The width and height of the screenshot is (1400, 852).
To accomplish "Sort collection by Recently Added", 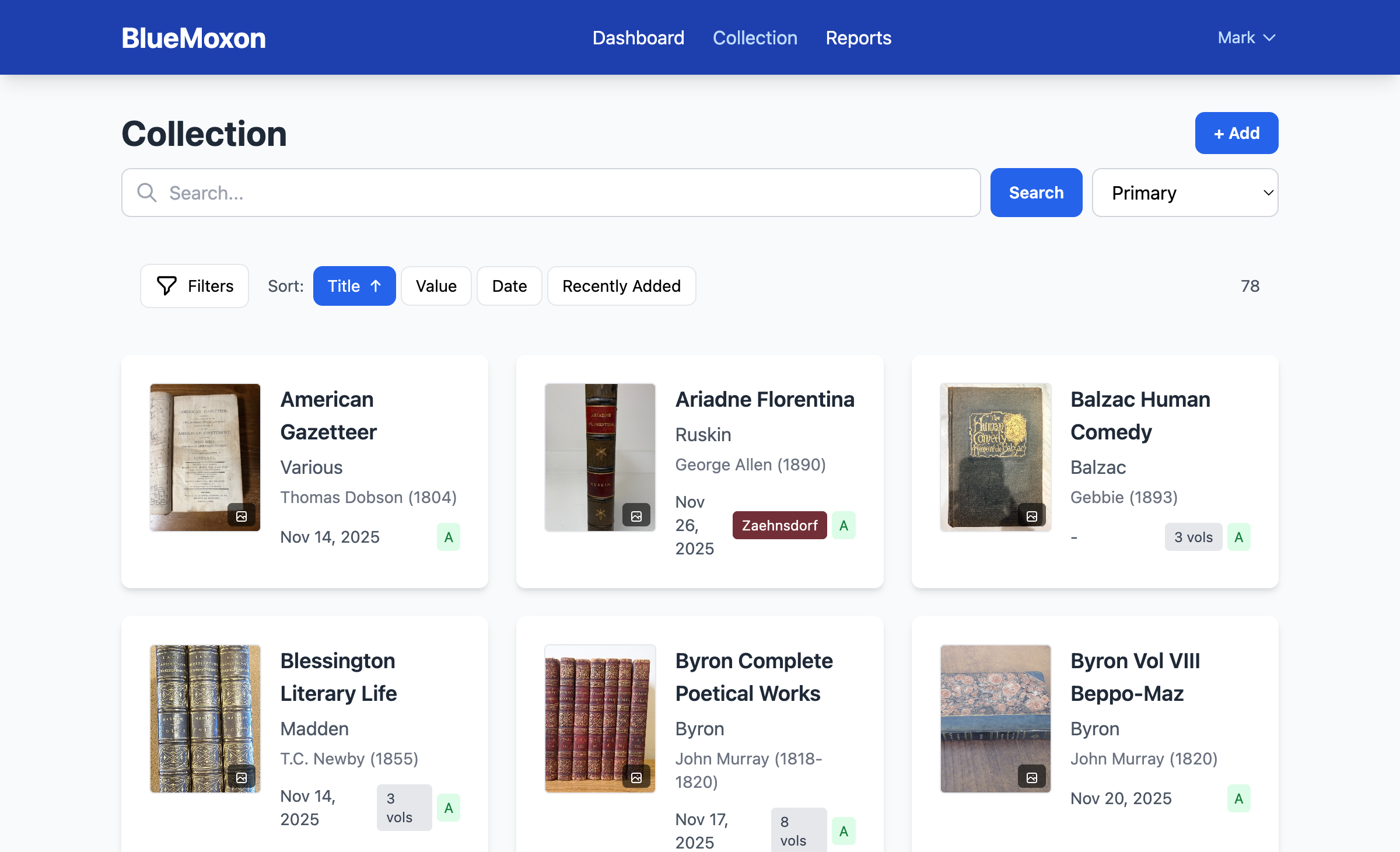I will (x=621, y=286).
